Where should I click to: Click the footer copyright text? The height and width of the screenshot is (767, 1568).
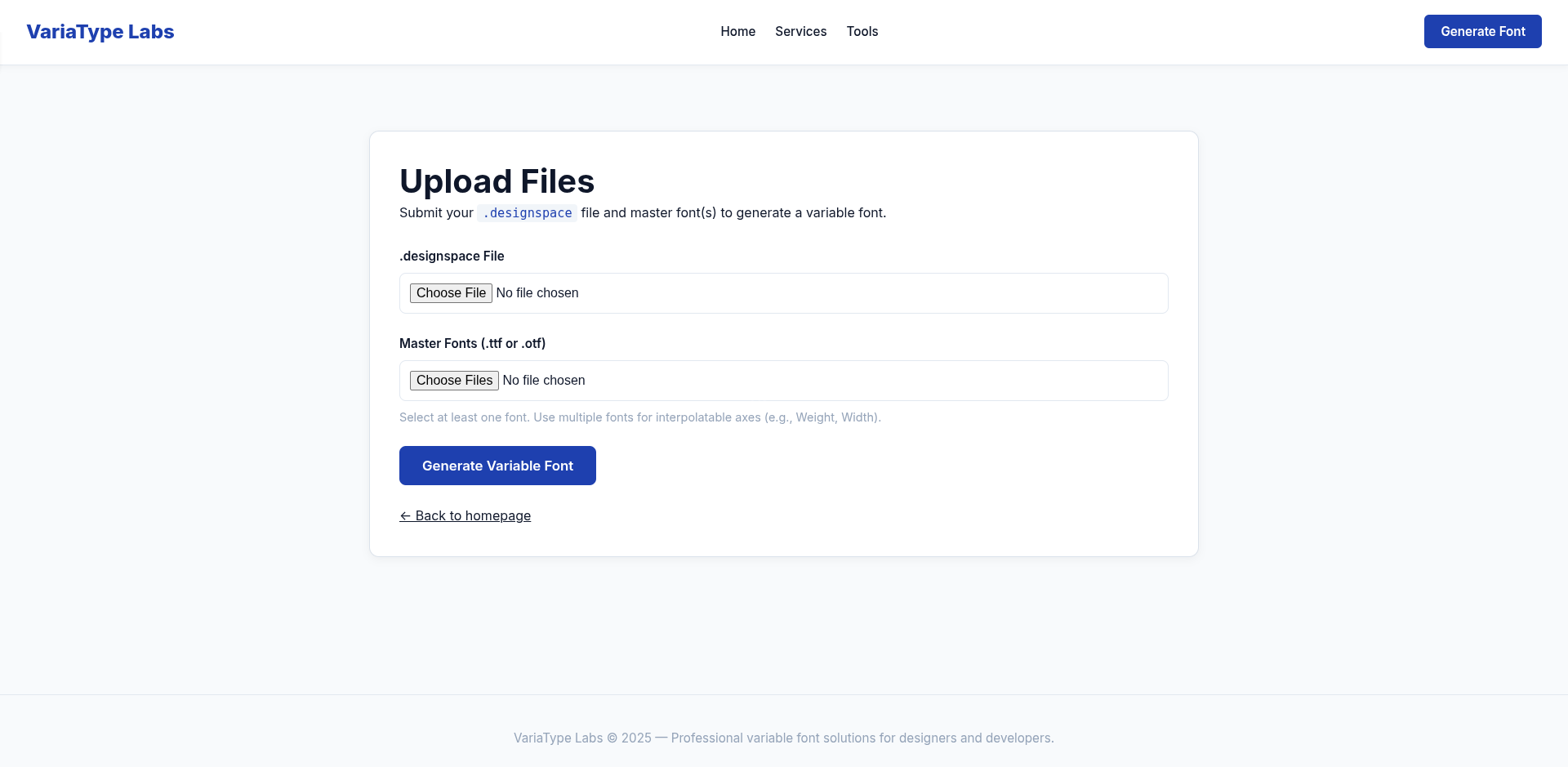(x=783, y=738)
